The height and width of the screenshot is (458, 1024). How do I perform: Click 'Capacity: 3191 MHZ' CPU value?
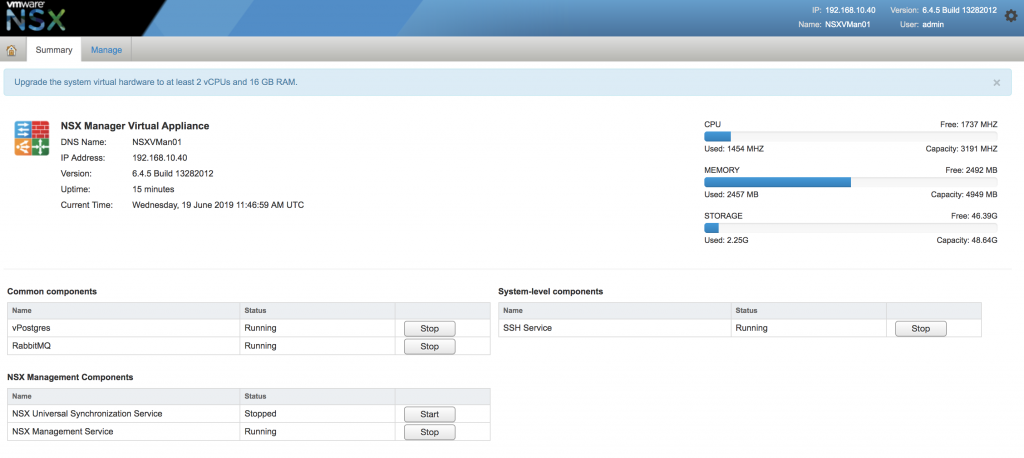pos(961,149)
